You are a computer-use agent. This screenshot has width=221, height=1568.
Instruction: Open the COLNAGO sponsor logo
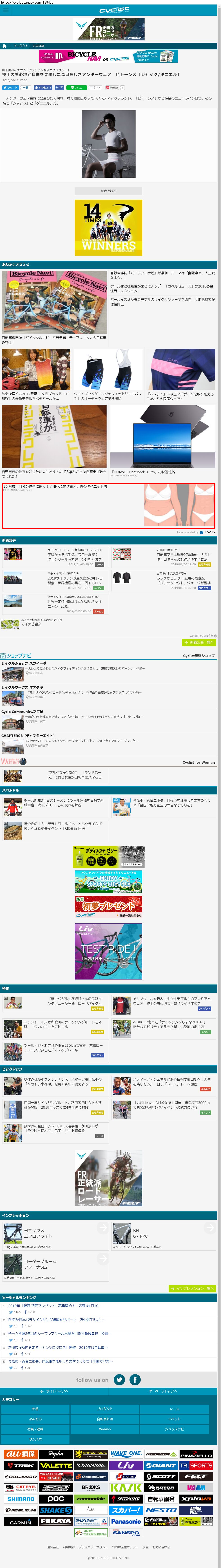pyautogui.click(x=21, y=1476)
